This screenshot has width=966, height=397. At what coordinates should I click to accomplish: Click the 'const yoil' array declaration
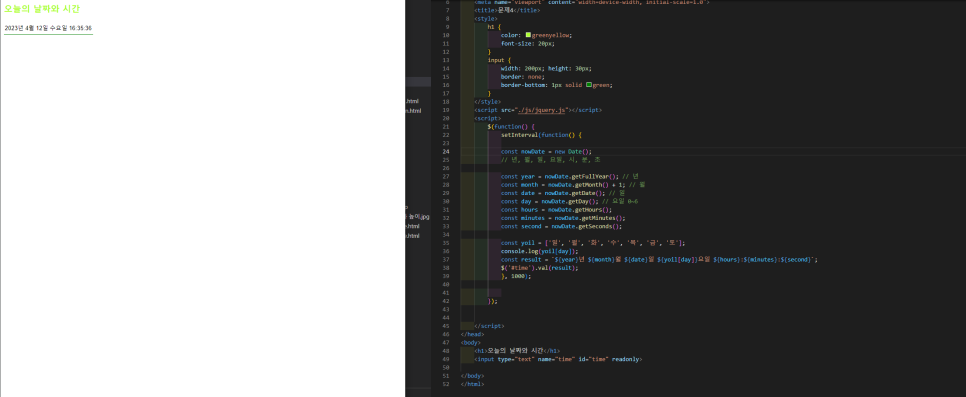coord(593,243)
